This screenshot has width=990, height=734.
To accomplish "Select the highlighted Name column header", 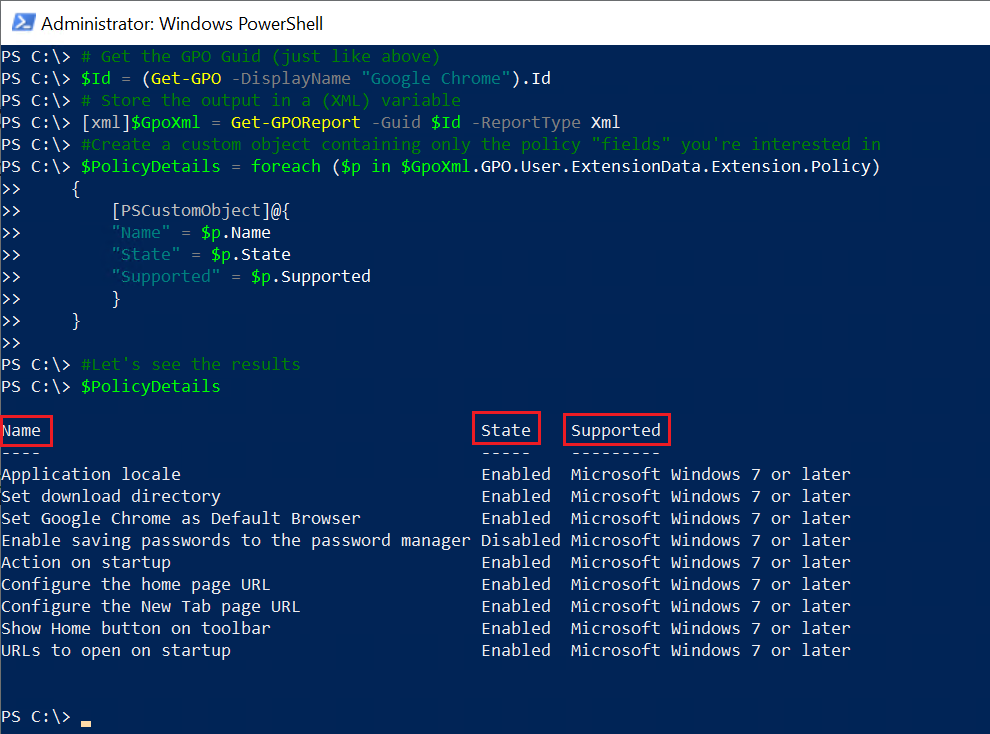I will (x=25, y=430).
